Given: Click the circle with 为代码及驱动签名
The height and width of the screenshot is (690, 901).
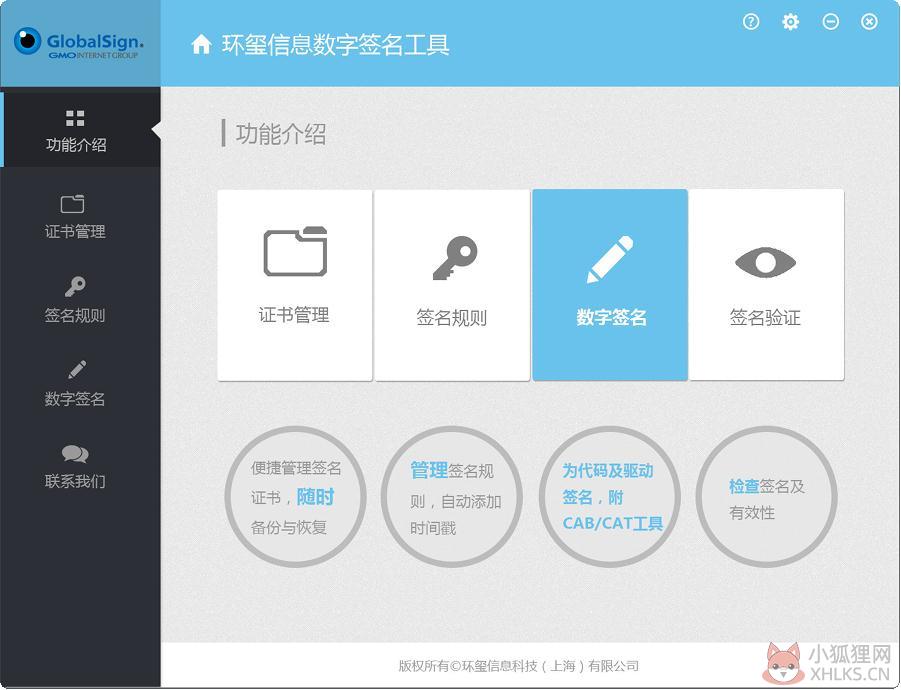Looking at the screenshot, I should pyautogui.click(x=610, y=496).
